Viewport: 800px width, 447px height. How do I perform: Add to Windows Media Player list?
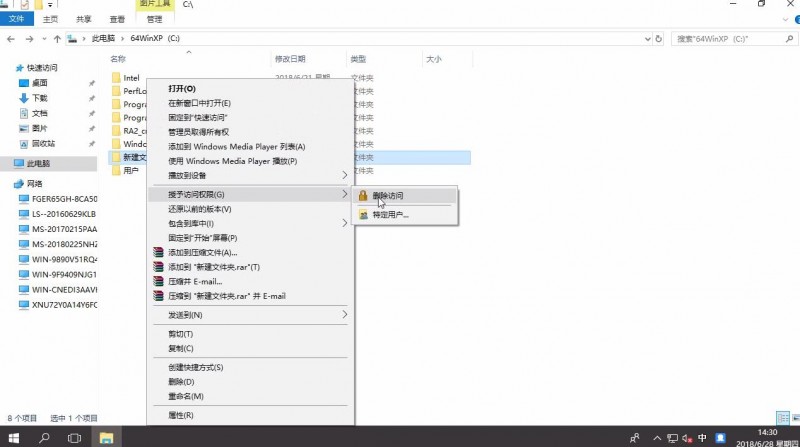click(x=237, y=146)
